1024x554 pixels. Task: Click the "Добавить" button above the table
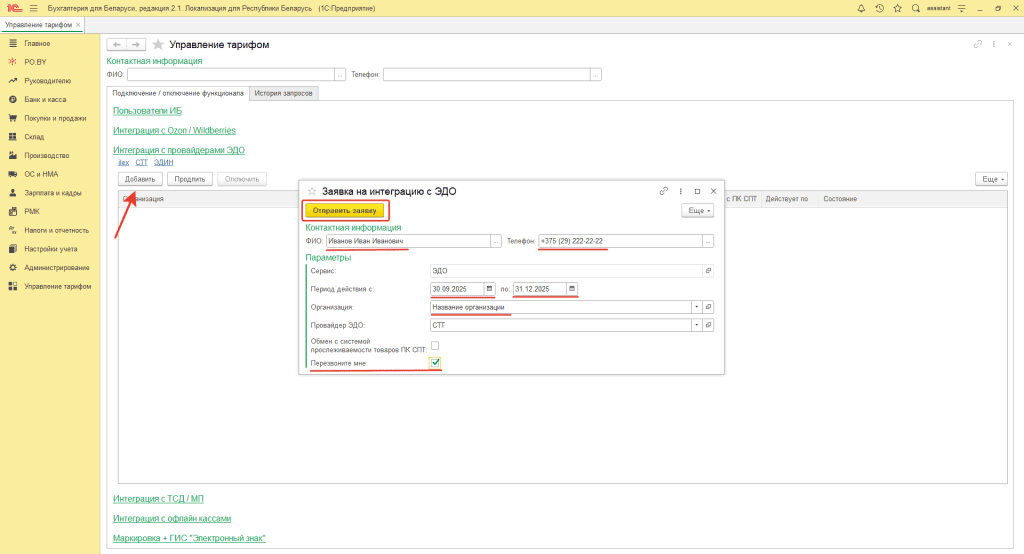(139, 178)
